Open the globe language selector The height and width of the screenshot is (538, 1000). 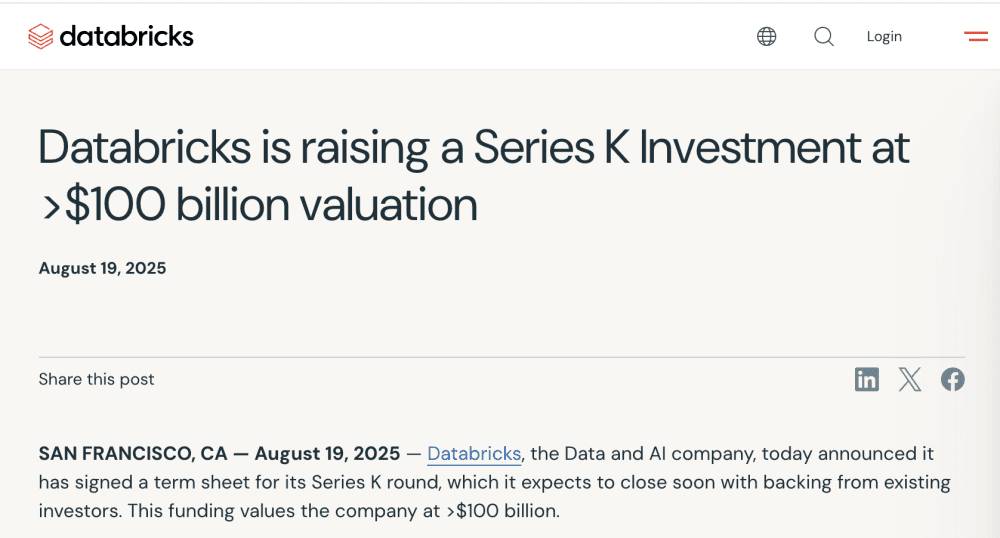click(767, 37)
